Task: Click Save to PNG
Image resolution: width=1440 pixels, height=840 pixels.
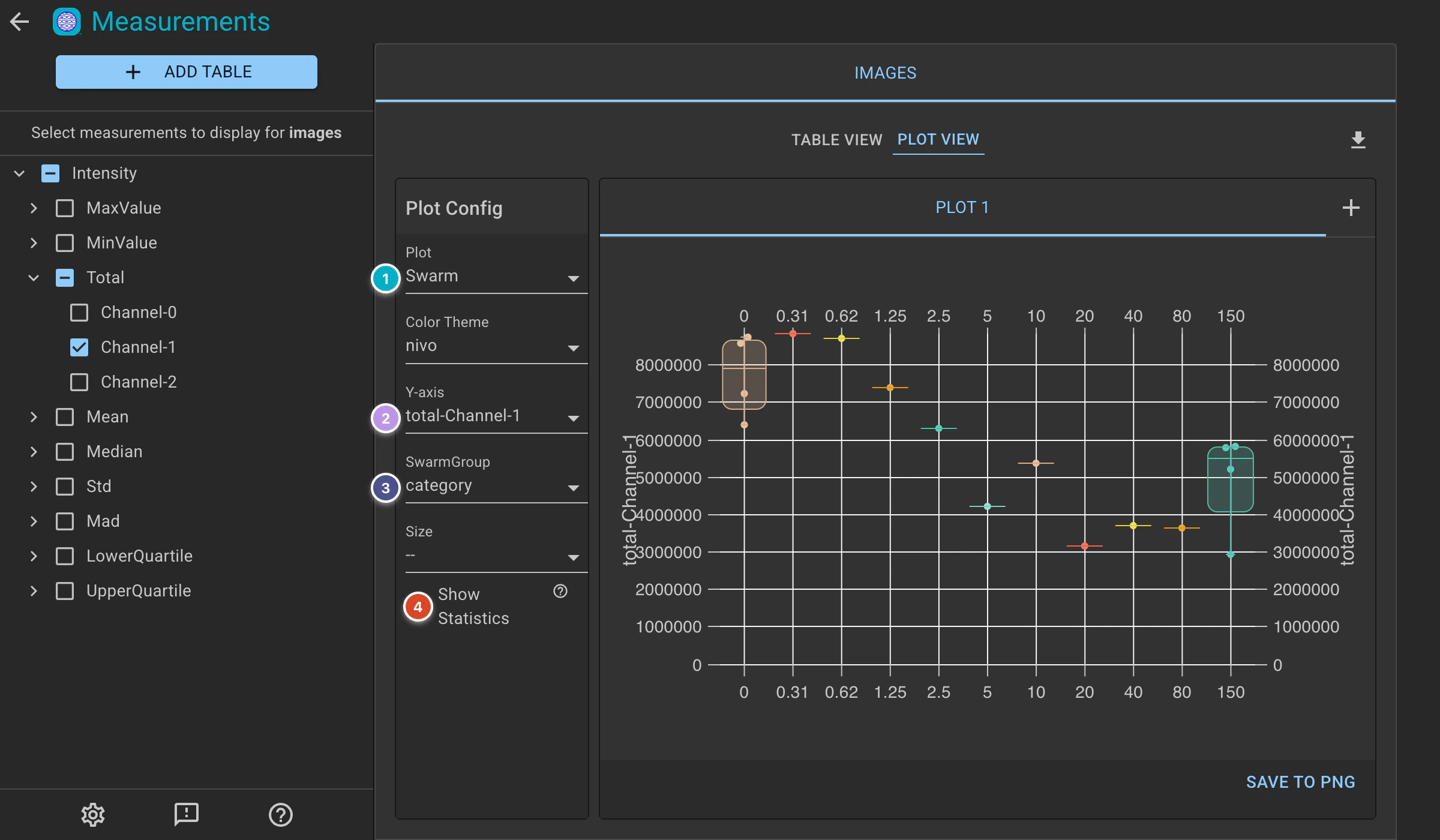Action: pos(1300,782)
